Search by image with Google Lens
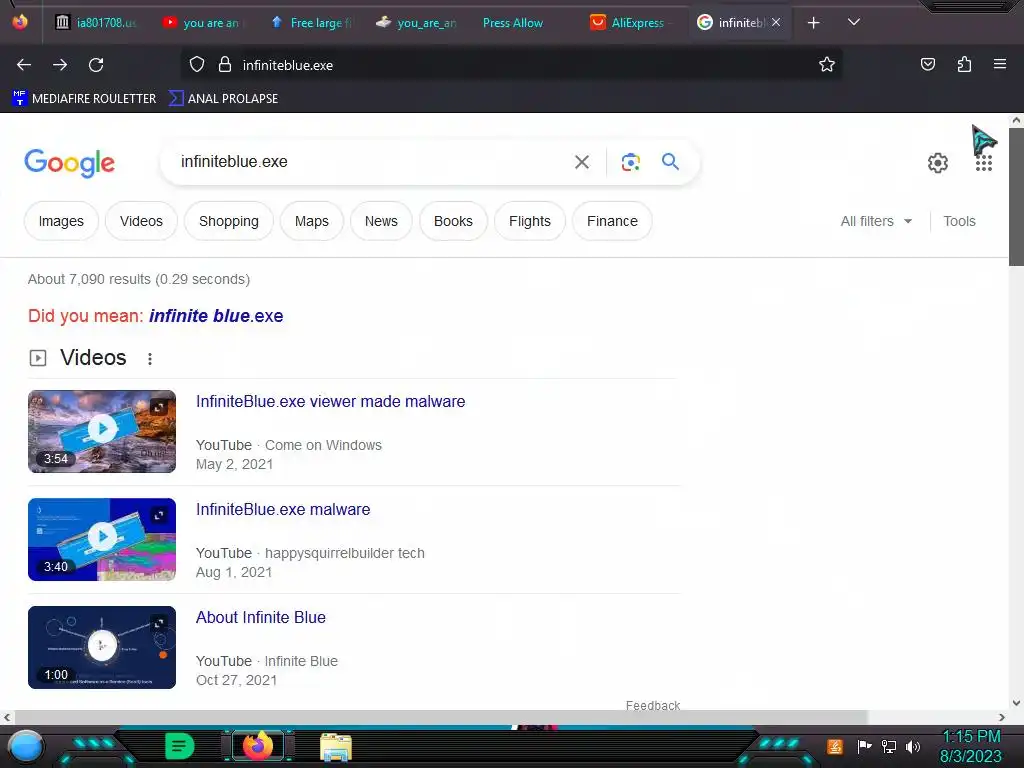 point(630,162)
